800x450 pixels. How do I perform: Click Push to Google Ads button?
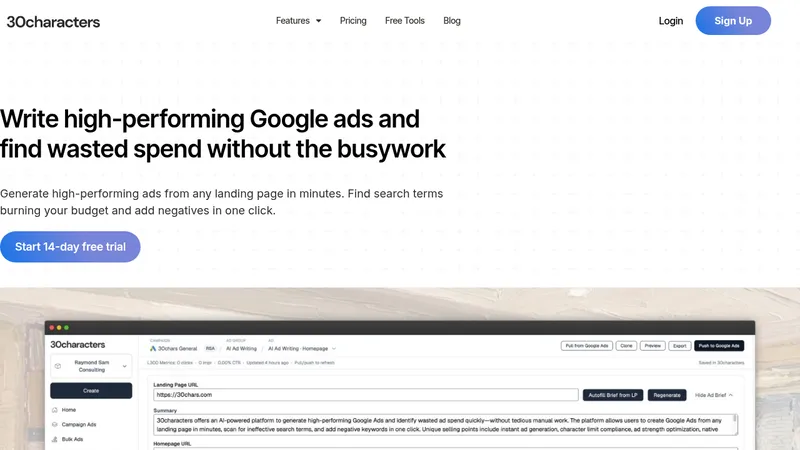pos(719,346)
